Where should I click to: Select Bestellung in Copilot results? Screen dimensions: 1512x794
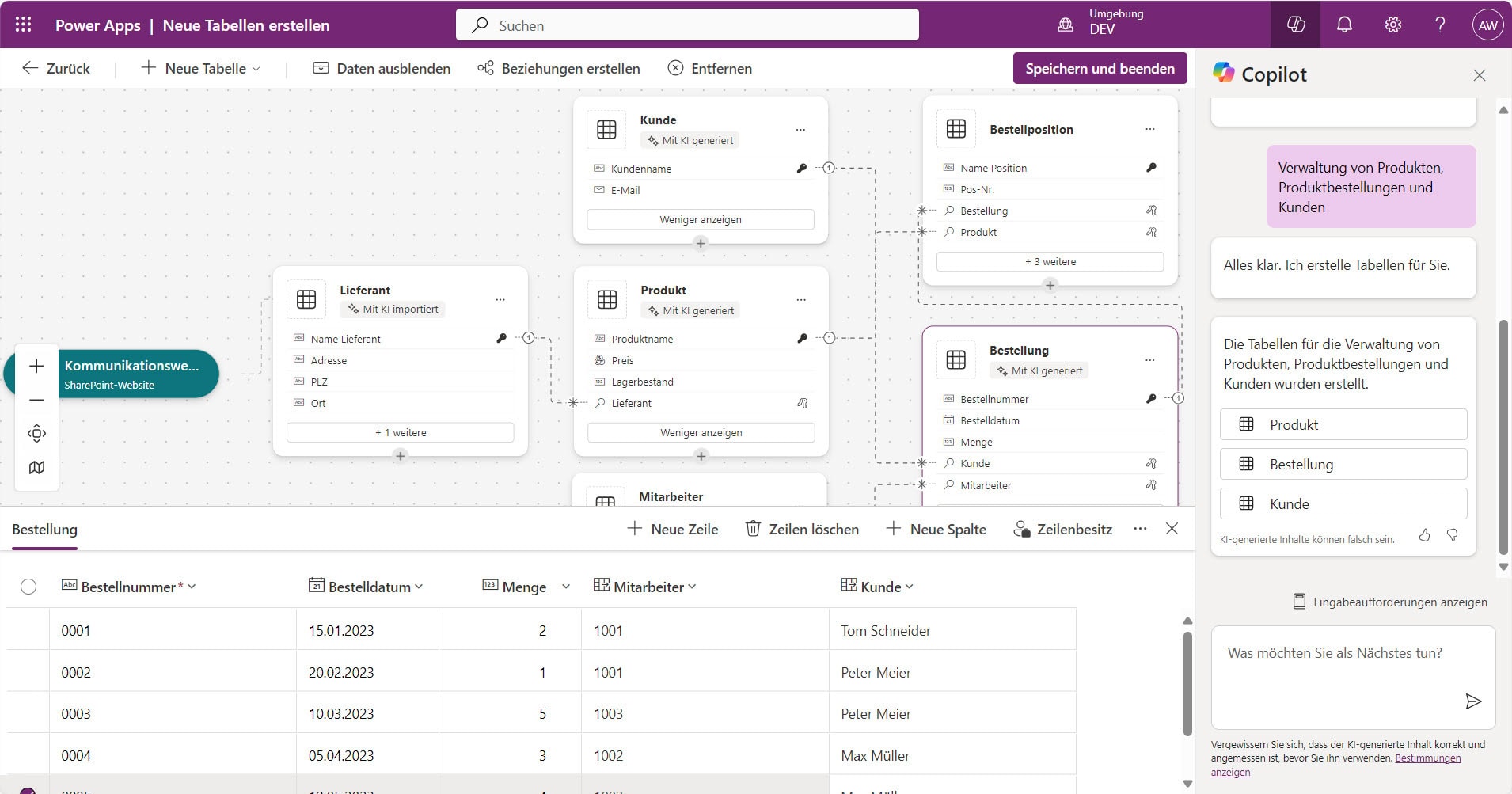point(1343,464)
